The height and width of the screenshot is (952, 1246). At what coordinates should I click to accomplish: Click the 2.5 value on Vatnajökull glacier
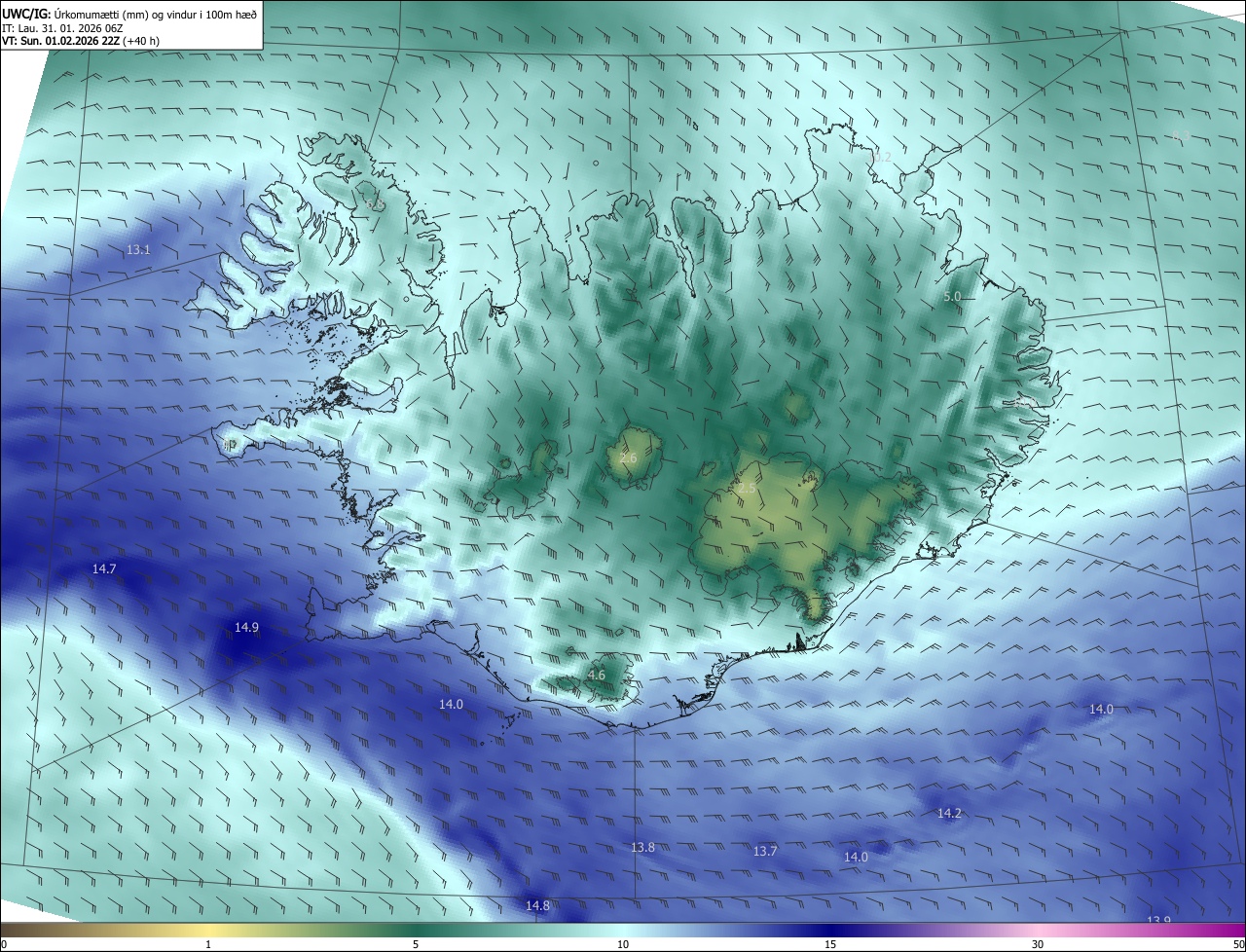tap(746, 488)
